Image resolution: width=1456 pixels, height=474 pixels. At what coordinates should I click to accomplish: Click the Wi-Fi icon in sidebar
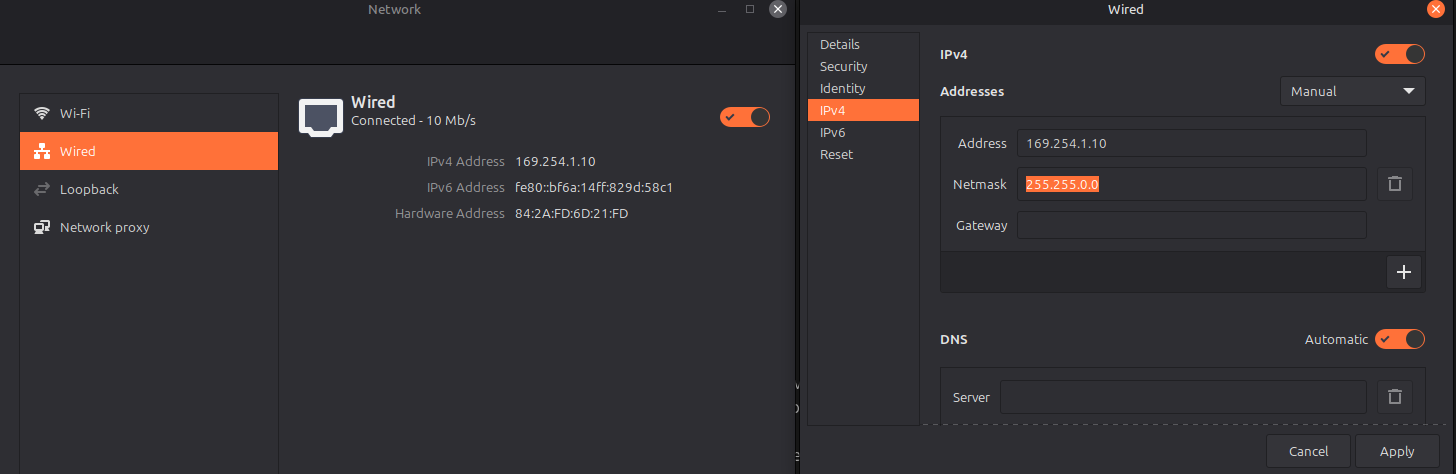point(42,113)
